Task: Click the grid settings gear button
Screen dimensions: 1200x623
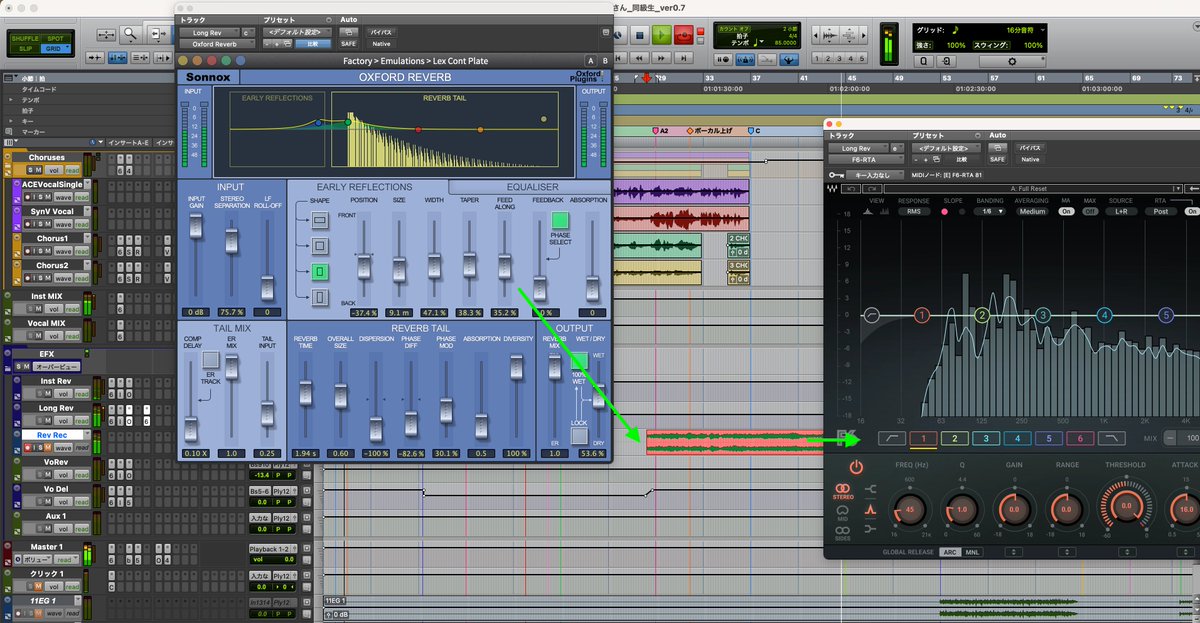Action: [x=1011, y=61]
